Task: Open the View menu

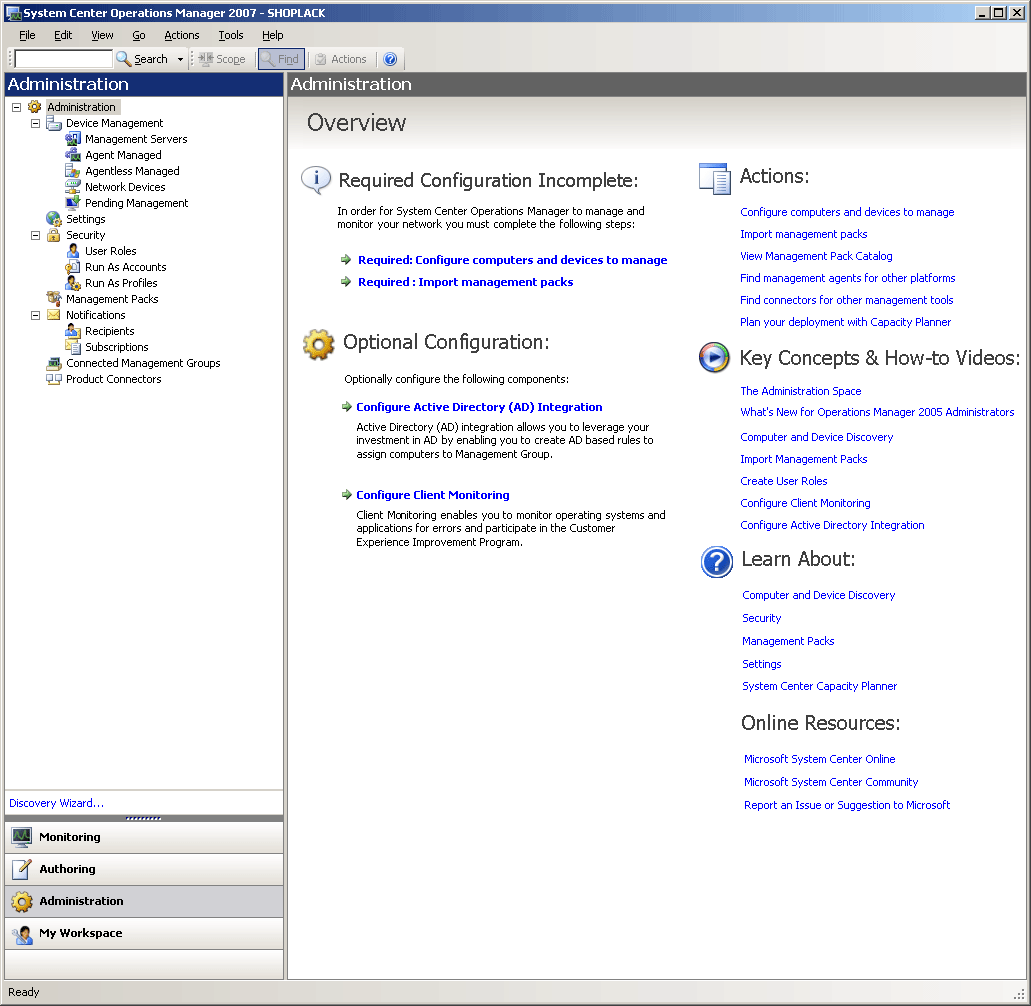Action: pos(102,35)
